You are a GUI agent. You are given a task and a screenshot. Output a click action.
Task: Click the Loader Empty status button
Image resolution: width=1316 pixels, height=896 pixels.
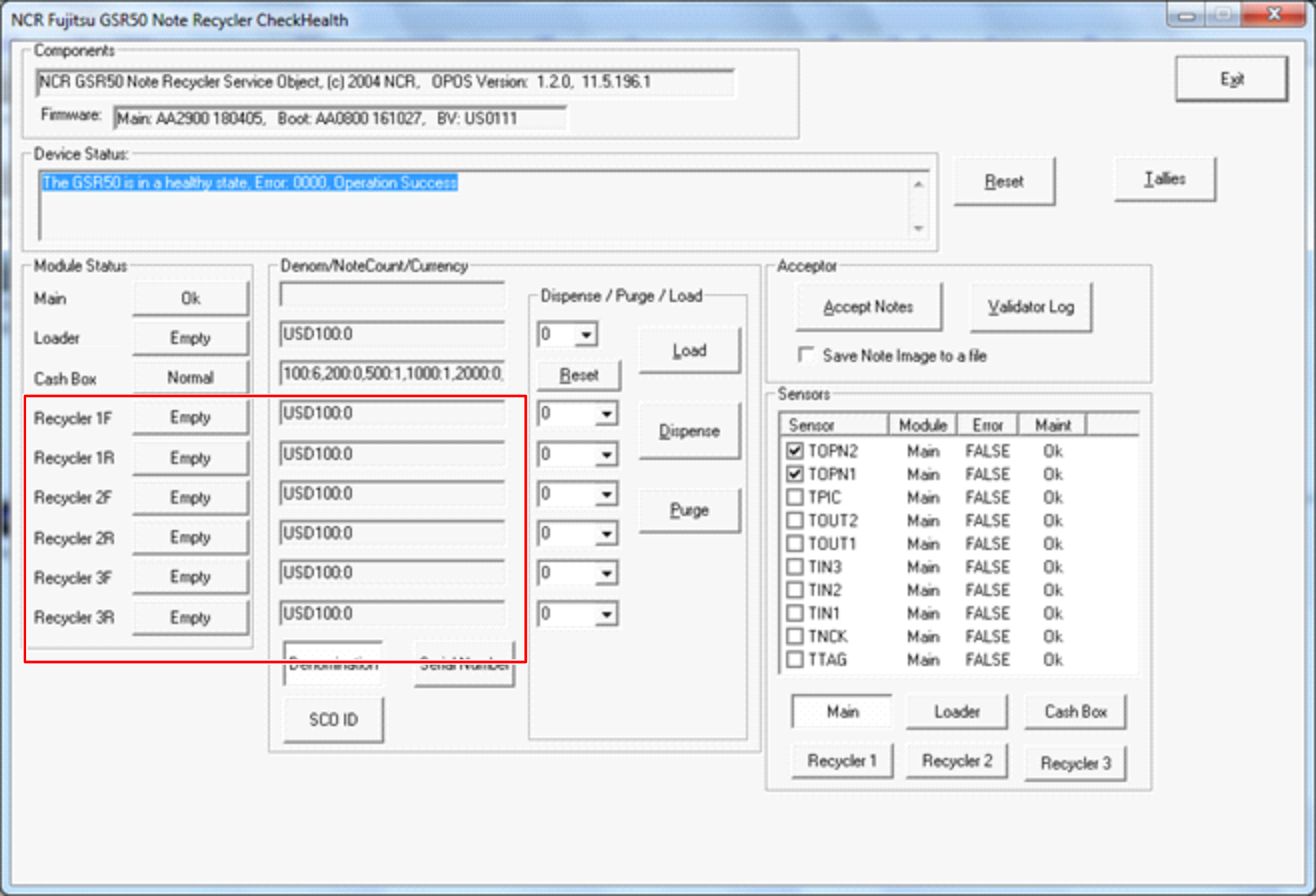[x=190, y=338]
